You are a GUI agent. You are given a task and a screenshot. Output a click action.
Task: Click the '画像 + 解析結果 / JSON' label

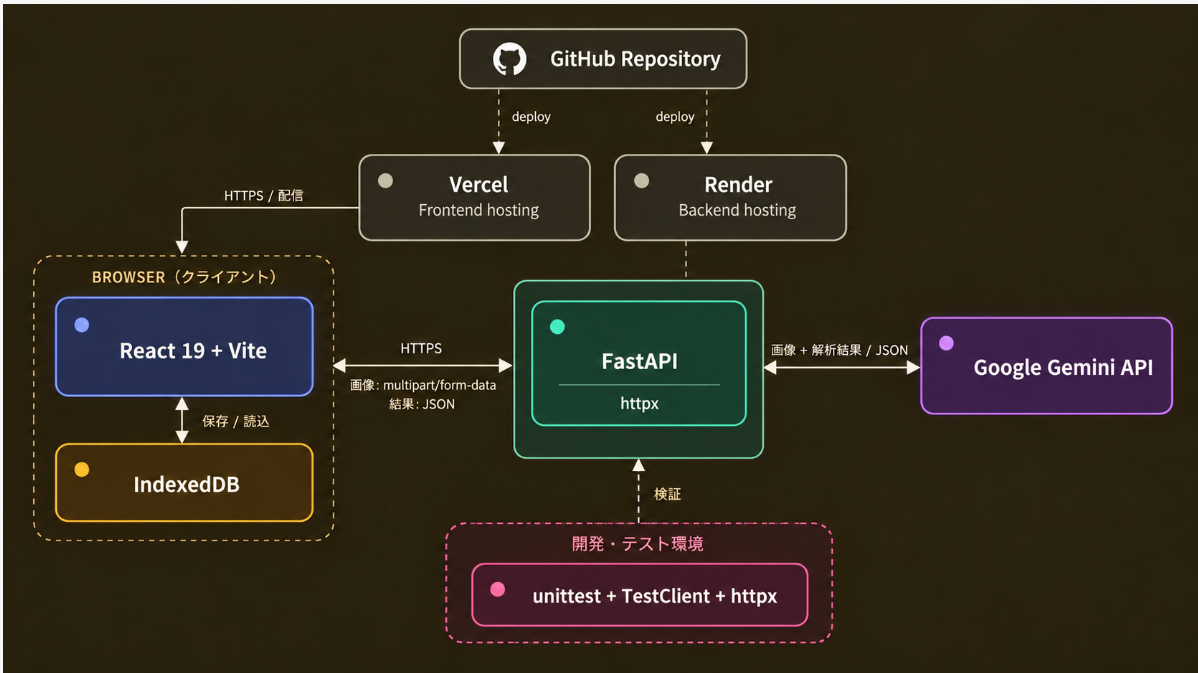click(840, 350)
